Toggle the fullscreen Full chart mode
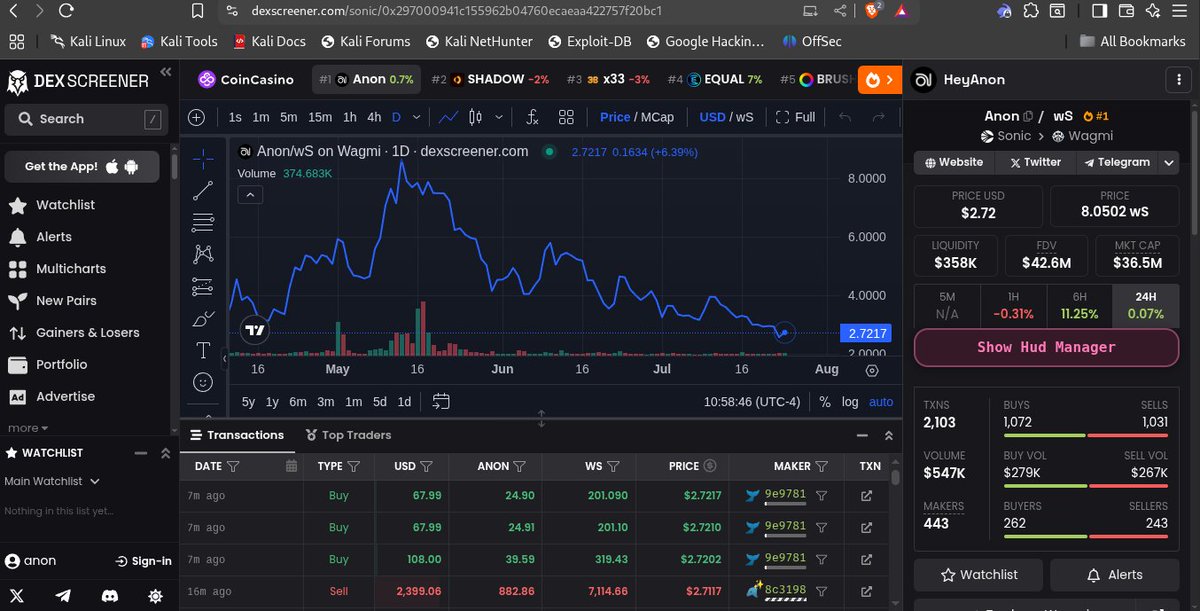Image resolution: width=1200 pixels, height=611 pixels. pos(796,117)
